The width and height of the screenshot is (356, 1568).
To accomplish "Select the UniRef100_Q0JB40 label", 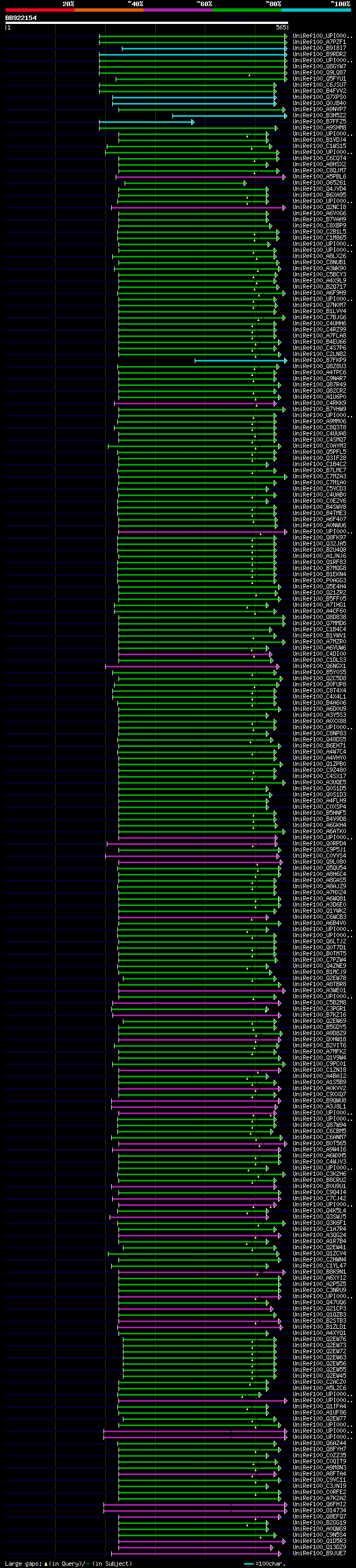I will (319, 103).
